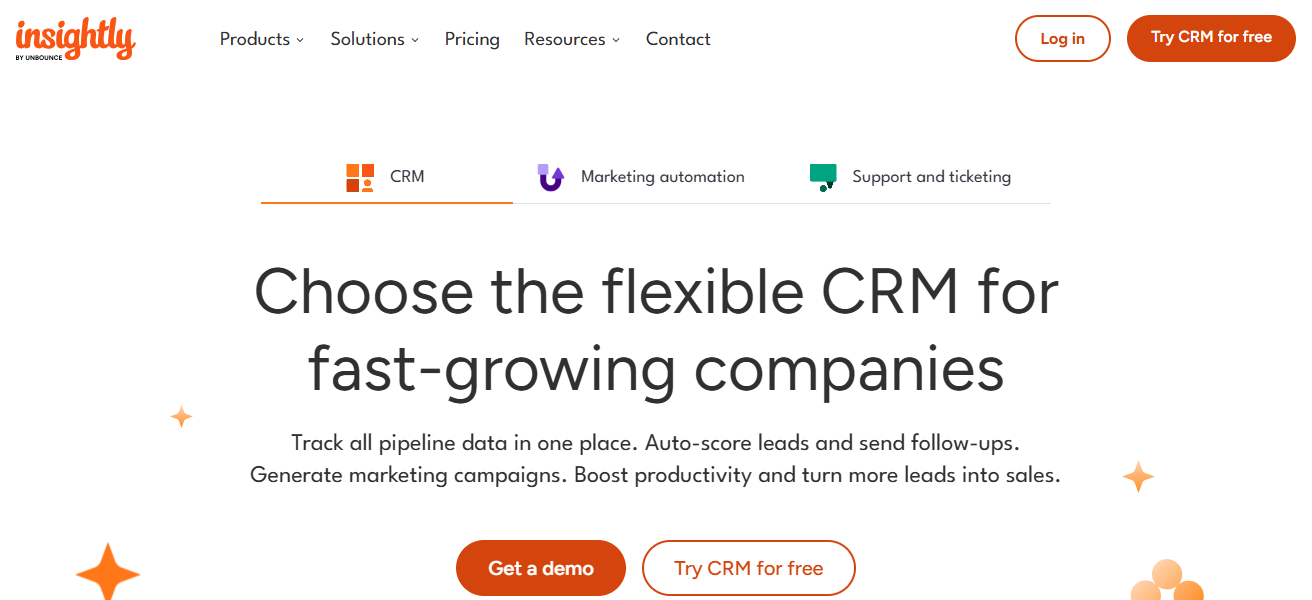Viewport: 1312px width, 600px height.
Task: Click the small sparkle left of the subtitle
Action: (181, 417)
